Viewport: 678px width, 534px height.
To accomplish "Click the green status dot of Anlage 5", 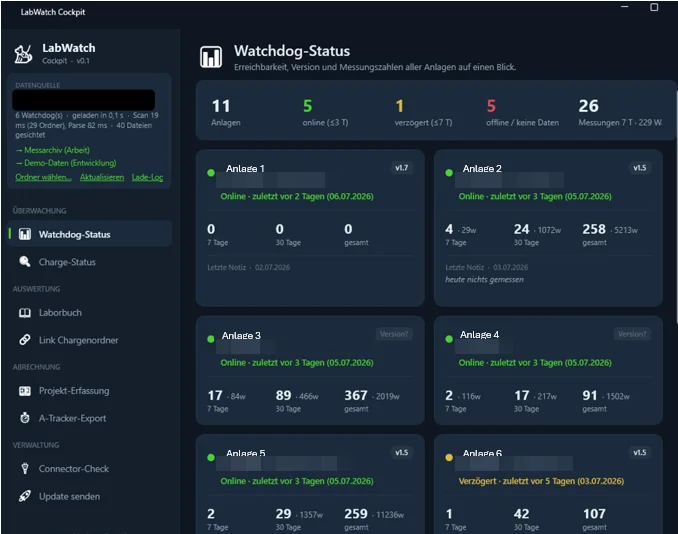I will [211, 457].
